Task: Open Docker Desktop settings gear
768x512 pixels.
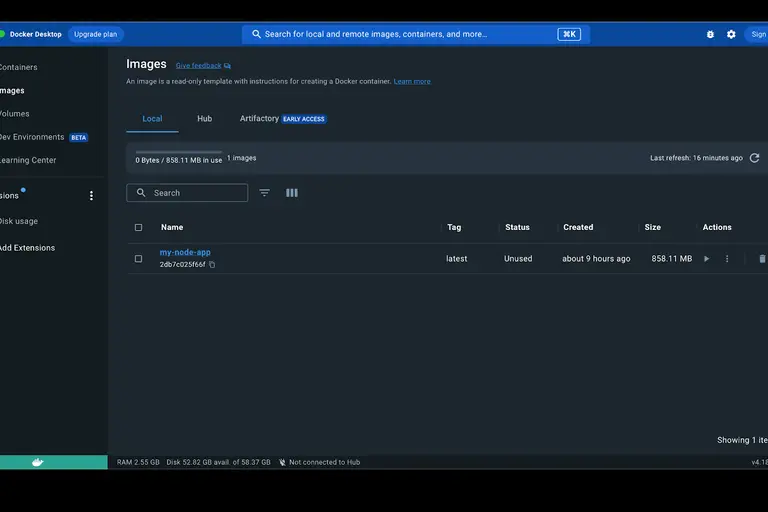Action: (x=731, y=34)
